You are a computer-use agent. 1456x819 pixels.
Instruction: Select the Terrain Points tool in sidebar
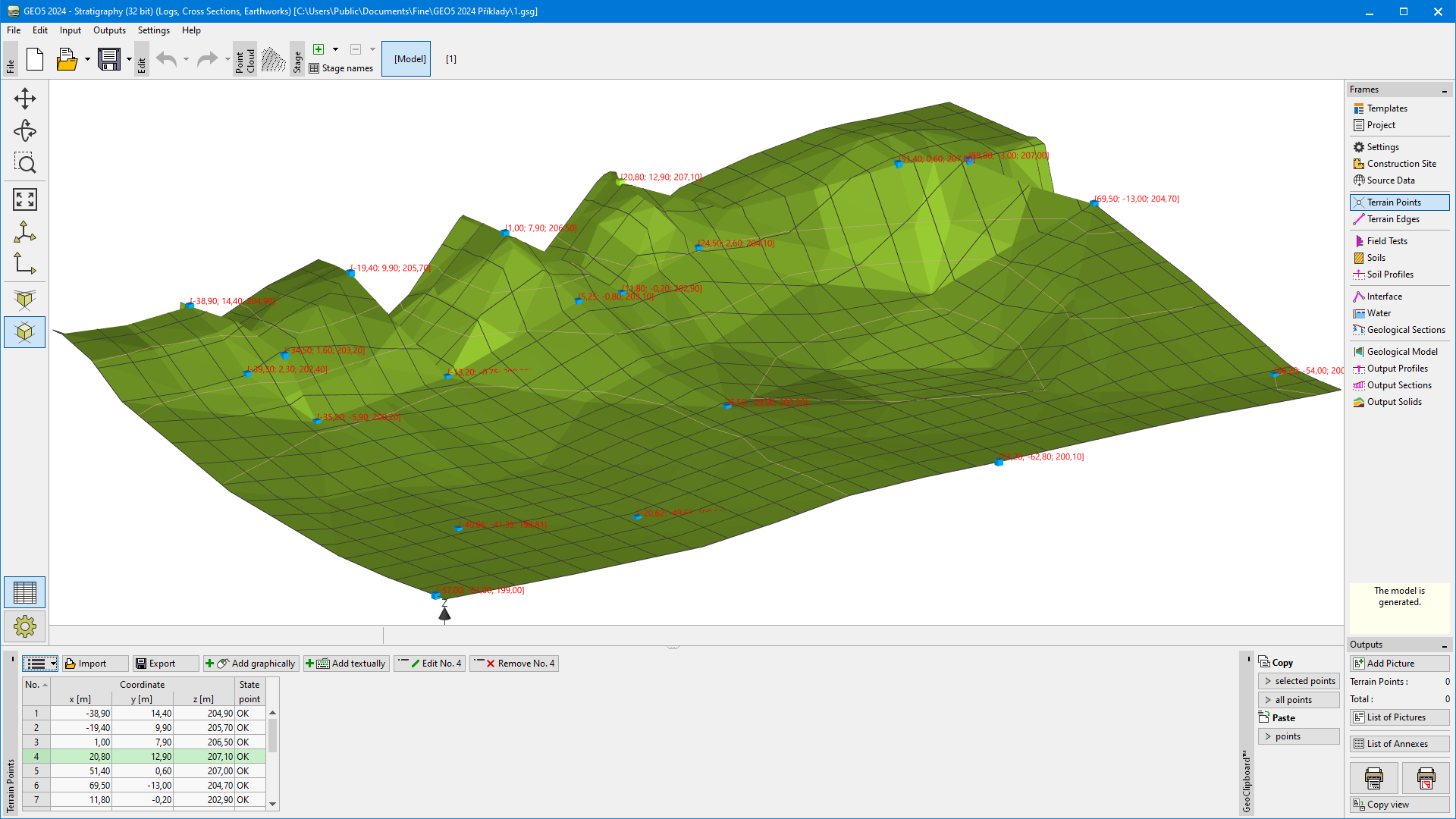(x=1395, y=202)
